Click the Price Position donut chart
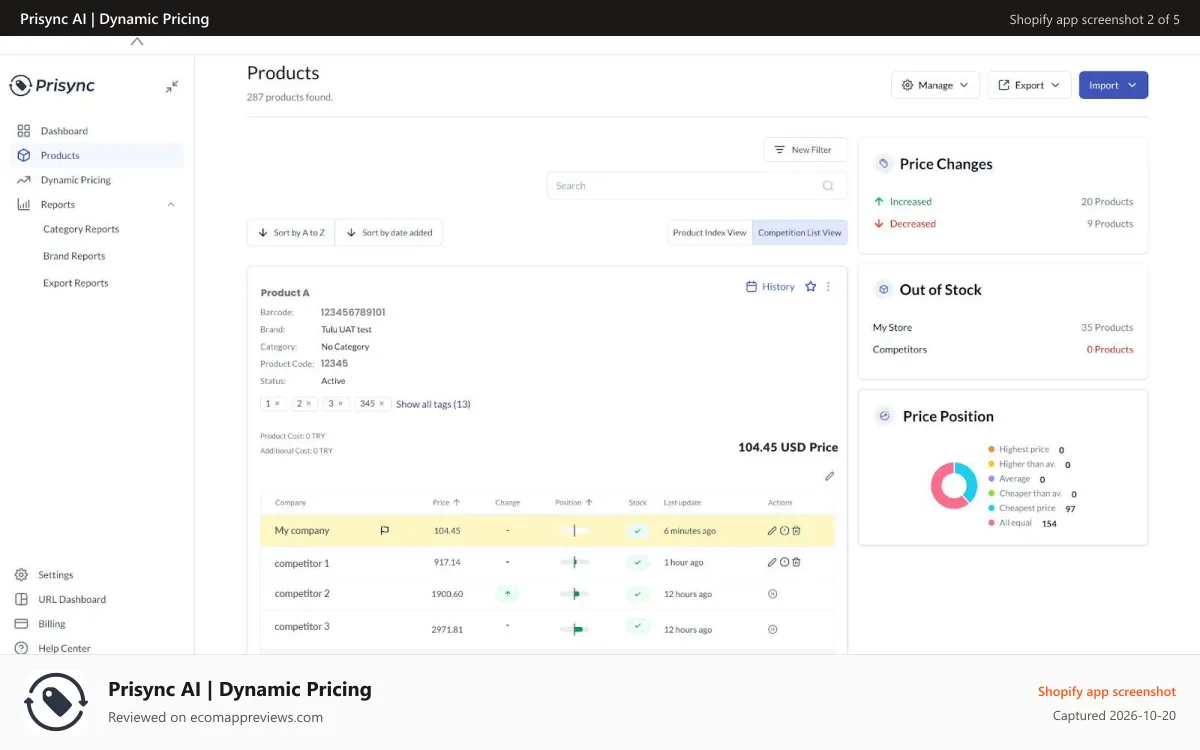Screen dimensions: 1200x750 click(954, 486)
